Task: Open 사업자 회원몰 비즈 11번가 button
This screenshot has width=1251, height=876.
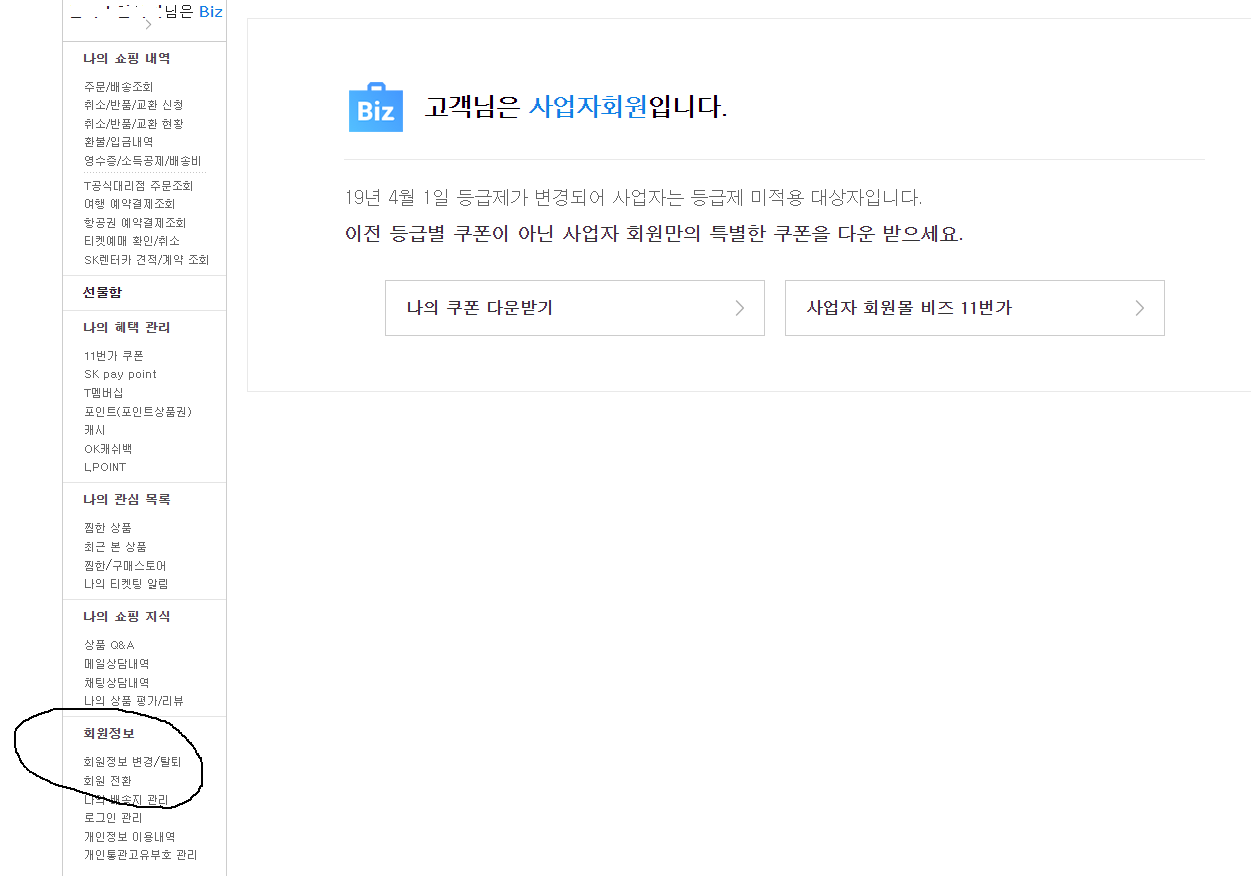Action: pyautogui.click(x=975, y=308)
